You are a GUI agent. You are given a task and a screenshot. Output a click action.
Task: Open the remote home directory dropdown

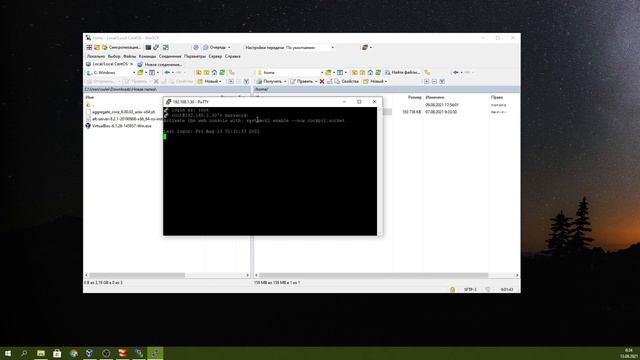coord(289,73)
